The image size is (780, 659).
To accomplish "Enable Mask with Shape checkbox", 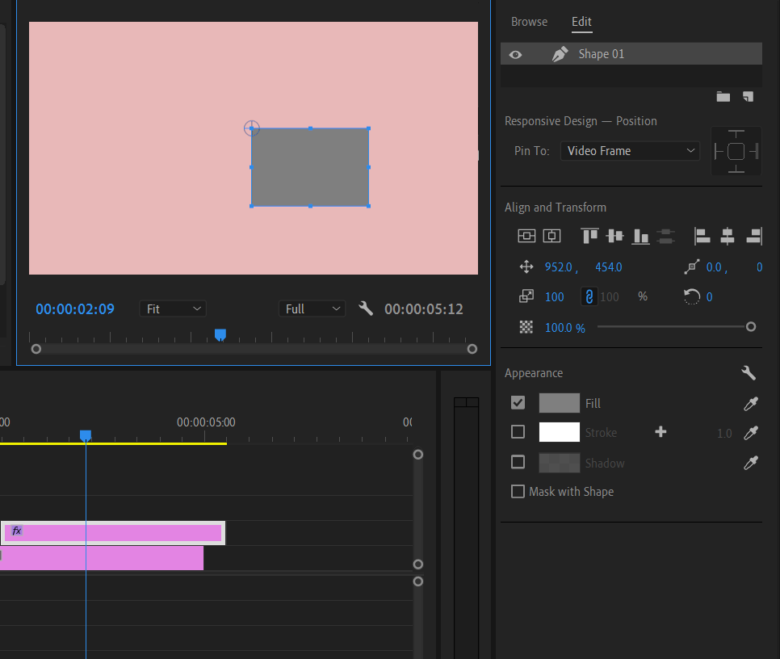I will pyautogui.click(x=518, y=491).
